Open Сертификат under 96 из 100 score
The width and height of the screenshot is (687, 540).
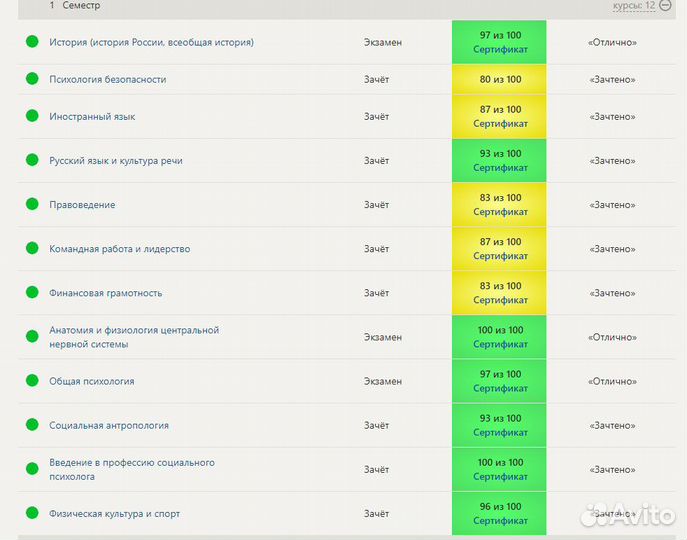click(500, 521)
